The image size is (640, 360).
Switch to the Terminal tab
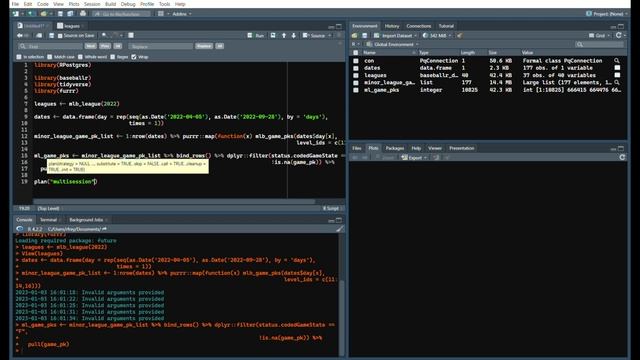coord(49,220)
